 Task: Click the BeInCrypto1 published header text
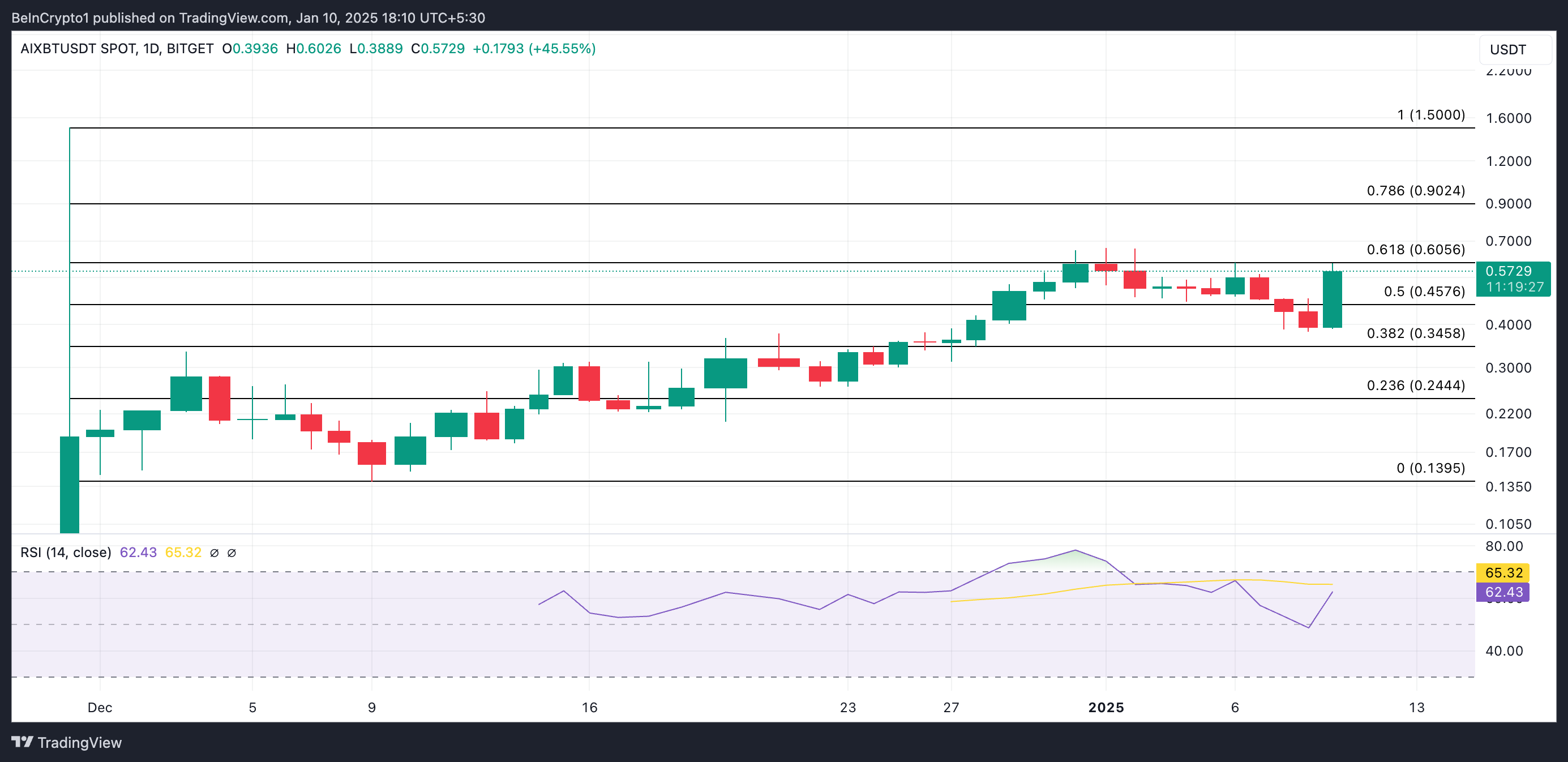pyautogui.click(x=248, y=18)
